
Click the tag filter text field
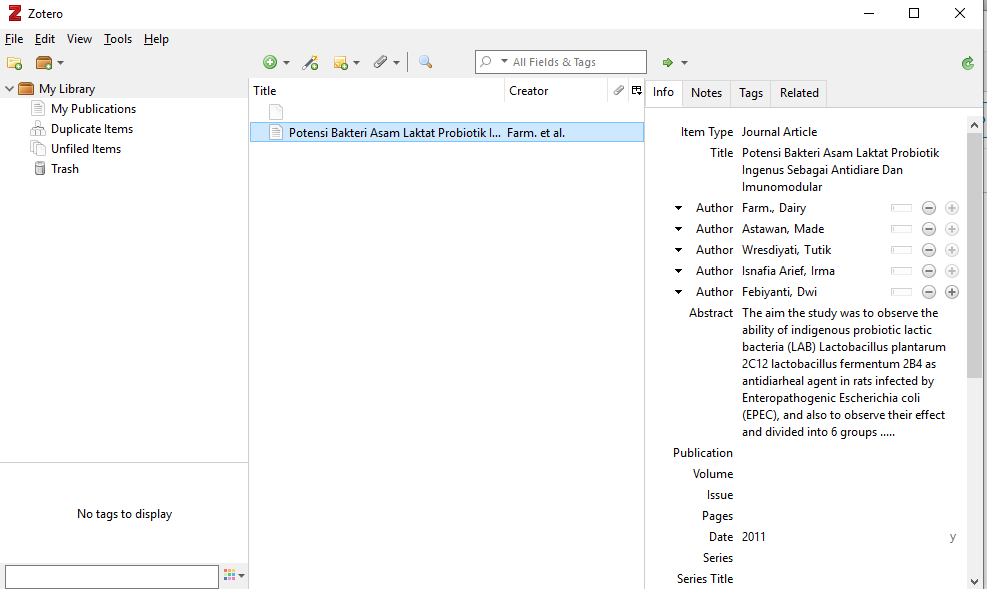111,576
